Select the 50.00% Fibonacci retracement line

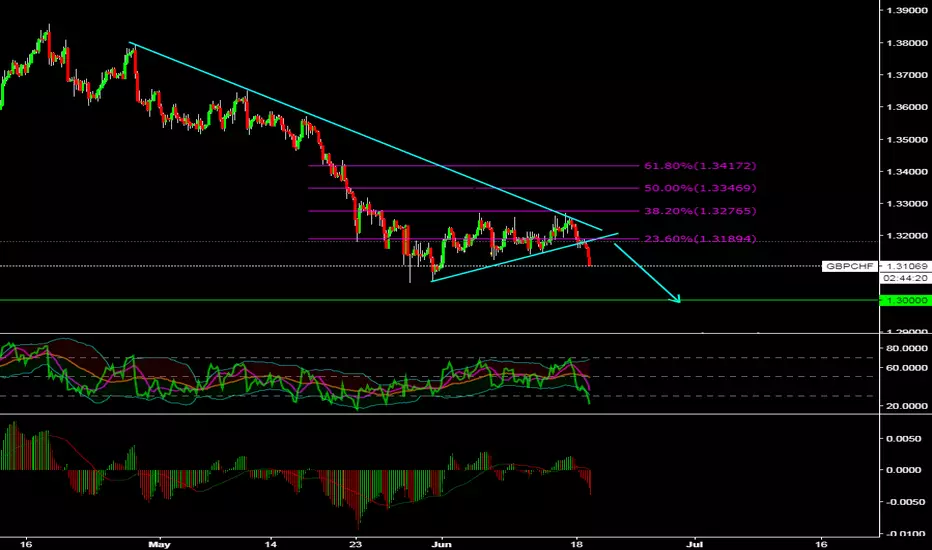click(476, 188)
